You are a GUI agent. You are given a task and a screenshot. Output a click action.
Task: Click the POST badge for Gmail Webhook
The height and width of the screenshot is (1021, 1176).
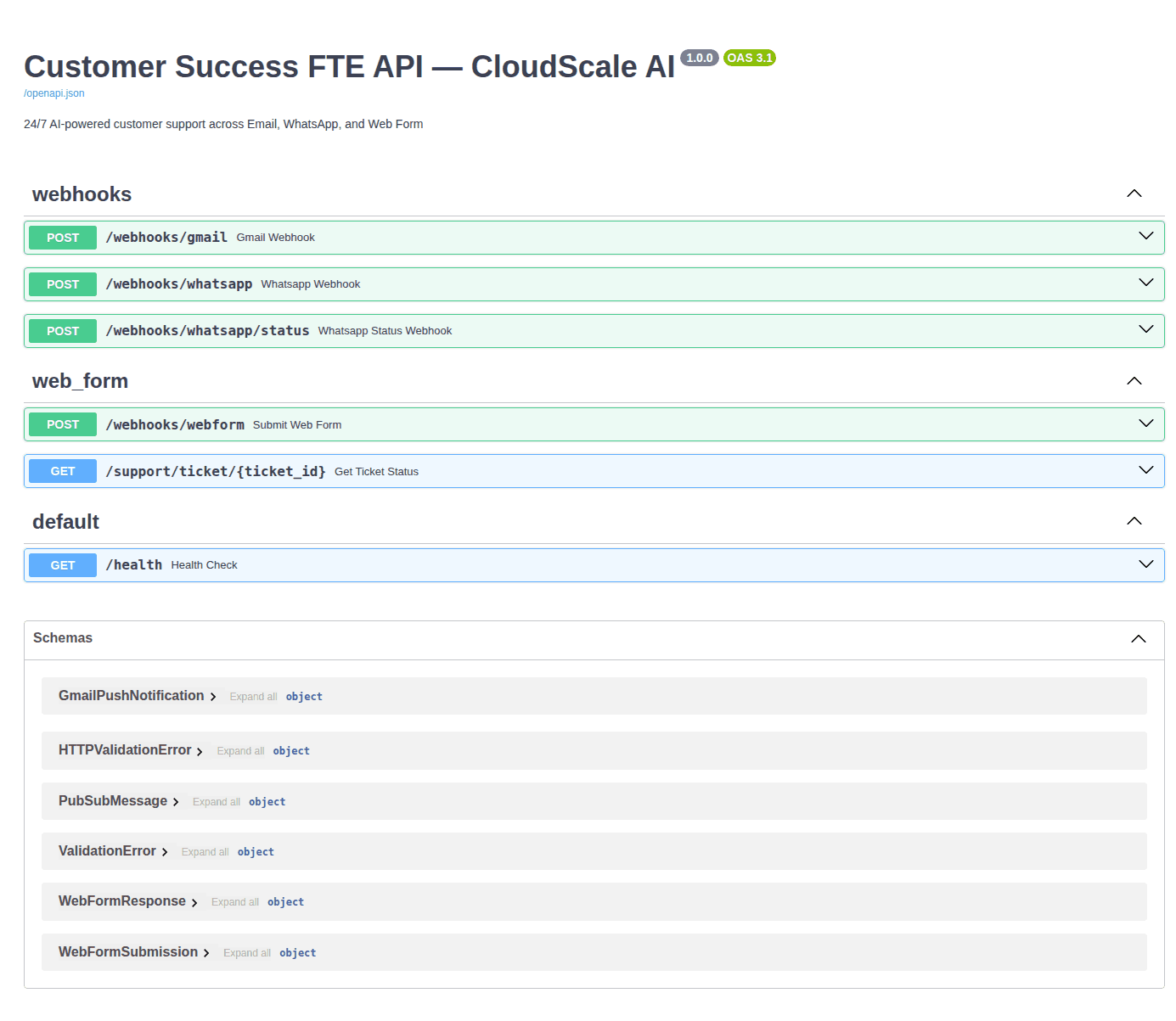coord(62,238)
